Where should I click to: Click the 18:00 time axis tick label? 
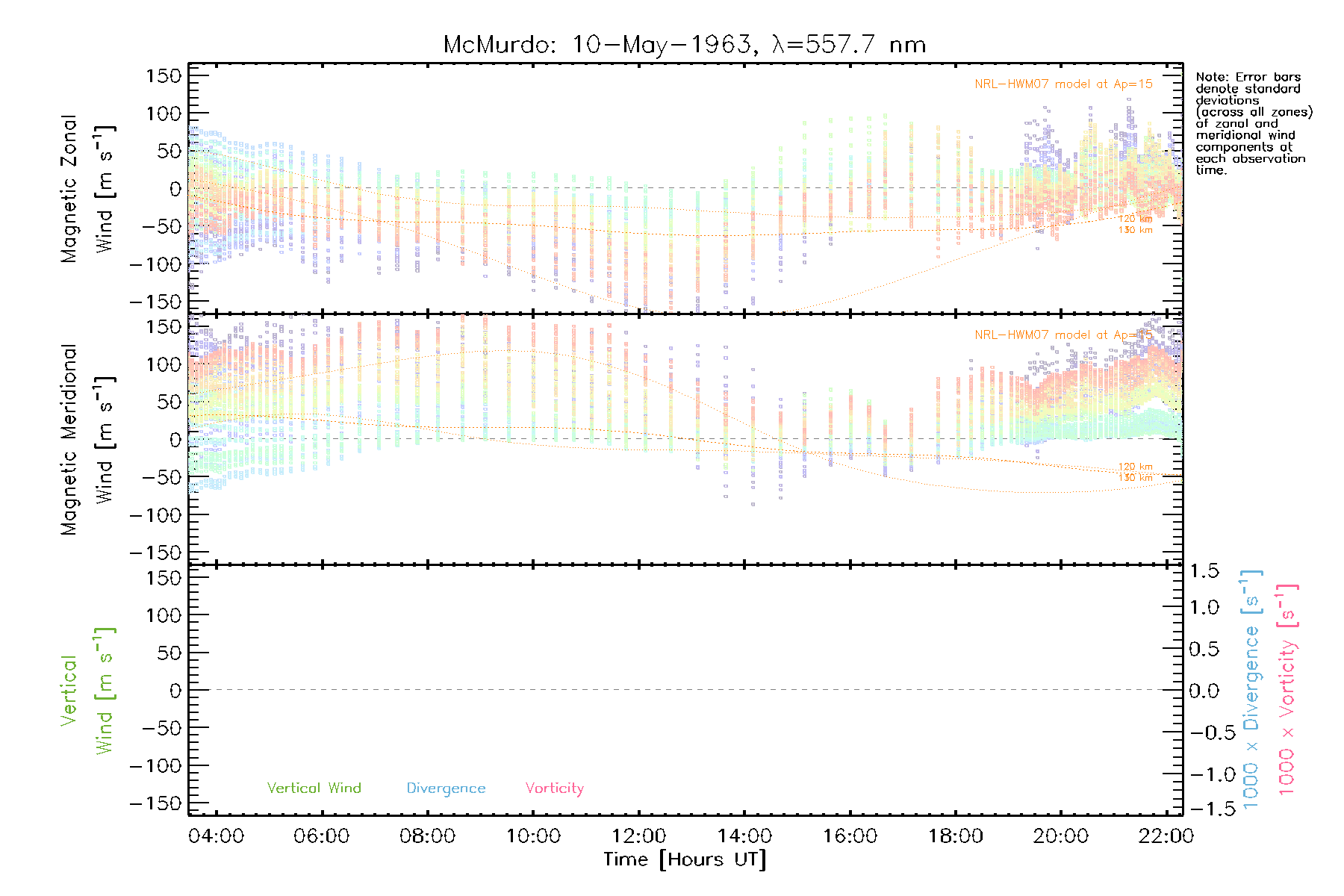(x=956, y=836)
